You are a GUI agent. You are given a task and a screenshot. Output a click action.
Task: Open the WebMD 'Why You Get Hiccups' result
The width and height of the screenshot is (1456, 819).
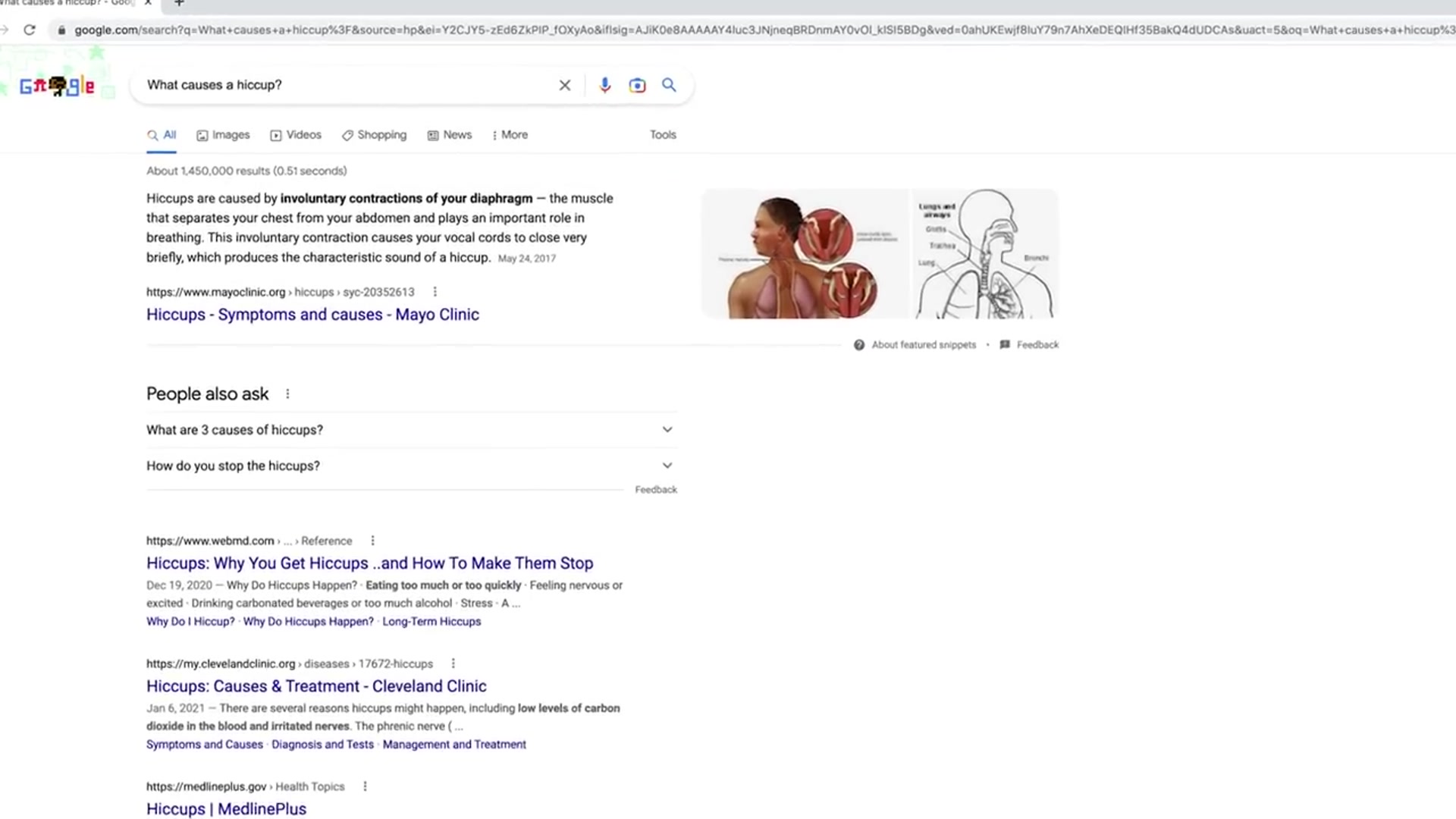(x=370, y=563)
